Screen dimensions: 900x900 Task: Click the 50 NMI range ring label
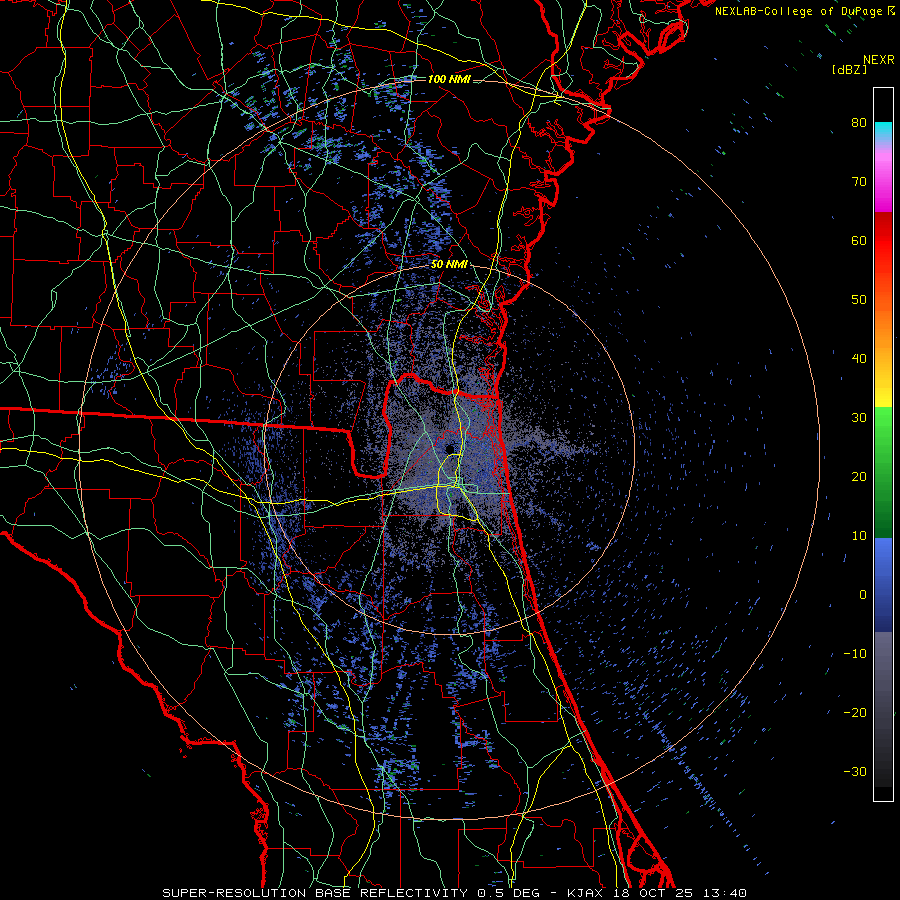pyautogui.click(x=449, y=265)
